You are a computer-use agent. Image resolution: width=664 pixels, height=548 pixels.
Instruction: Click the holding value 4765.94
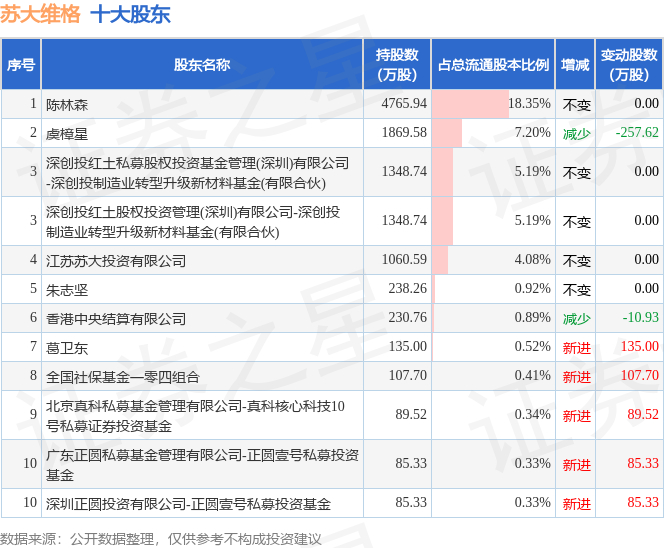tap(404, 103)
